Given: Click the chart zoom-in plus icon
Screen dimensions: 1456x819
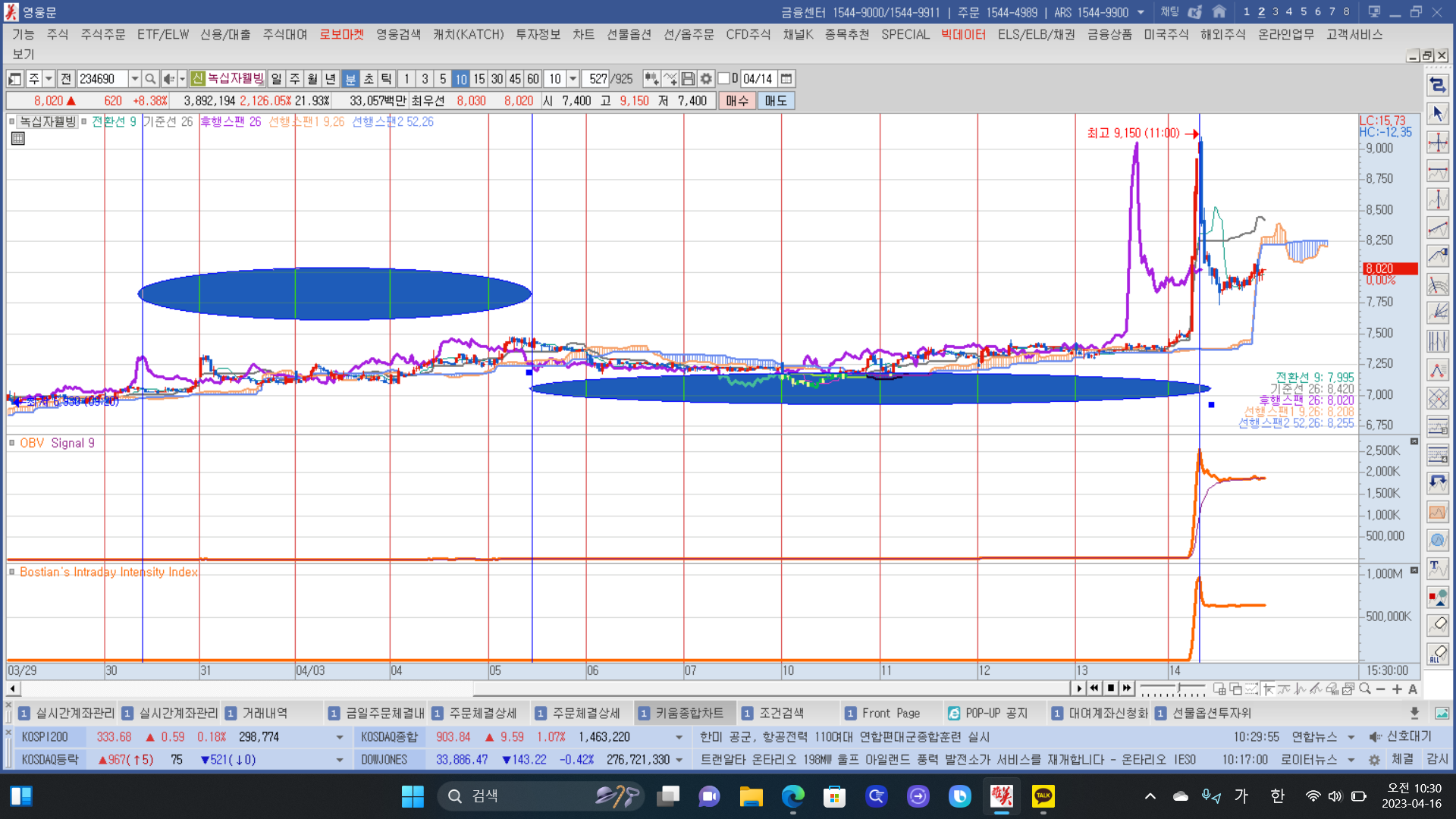Looking at the screenshot, I should click(x=1397, y=689).
